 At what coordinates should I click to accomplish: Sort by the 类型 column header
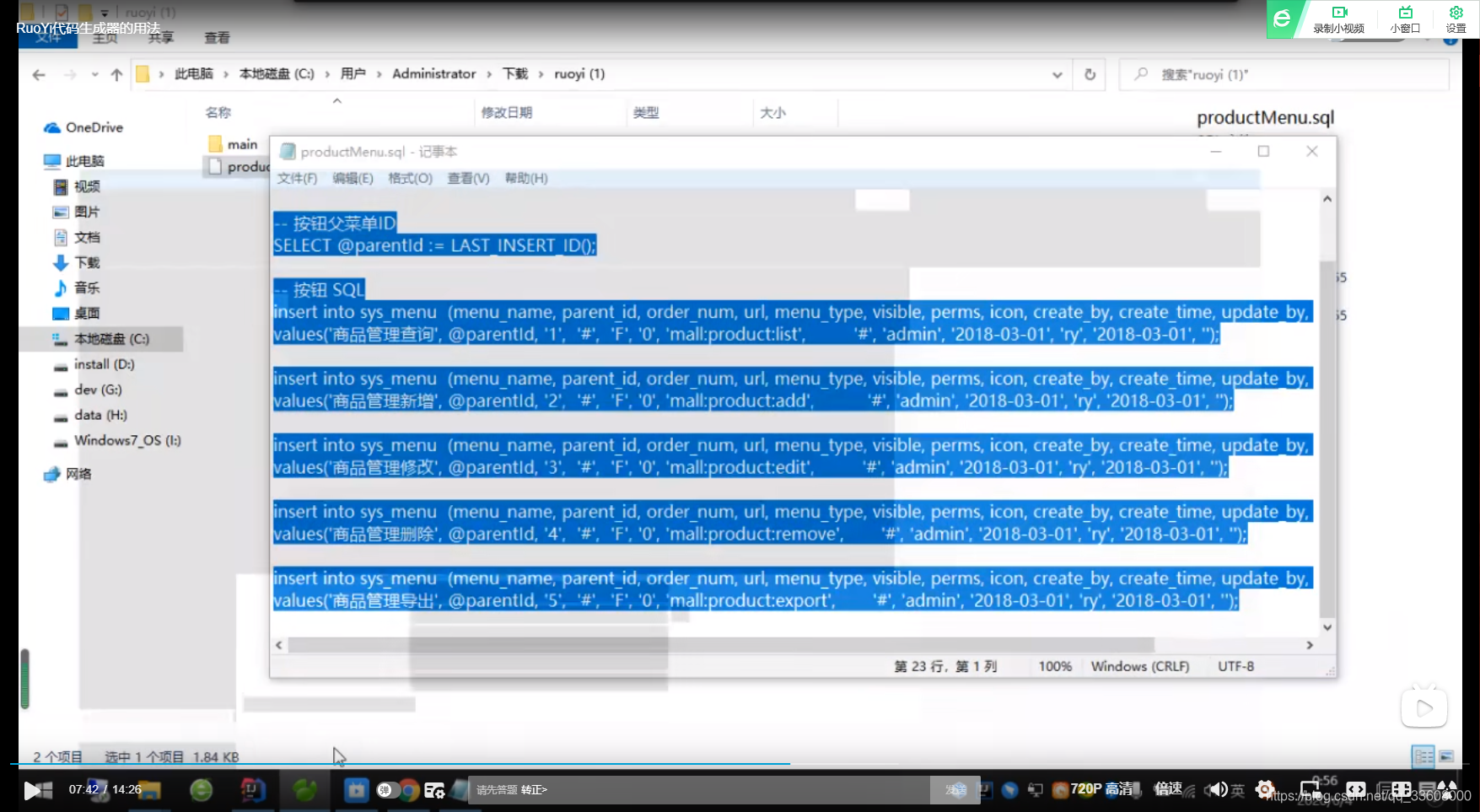coord(646,112)
